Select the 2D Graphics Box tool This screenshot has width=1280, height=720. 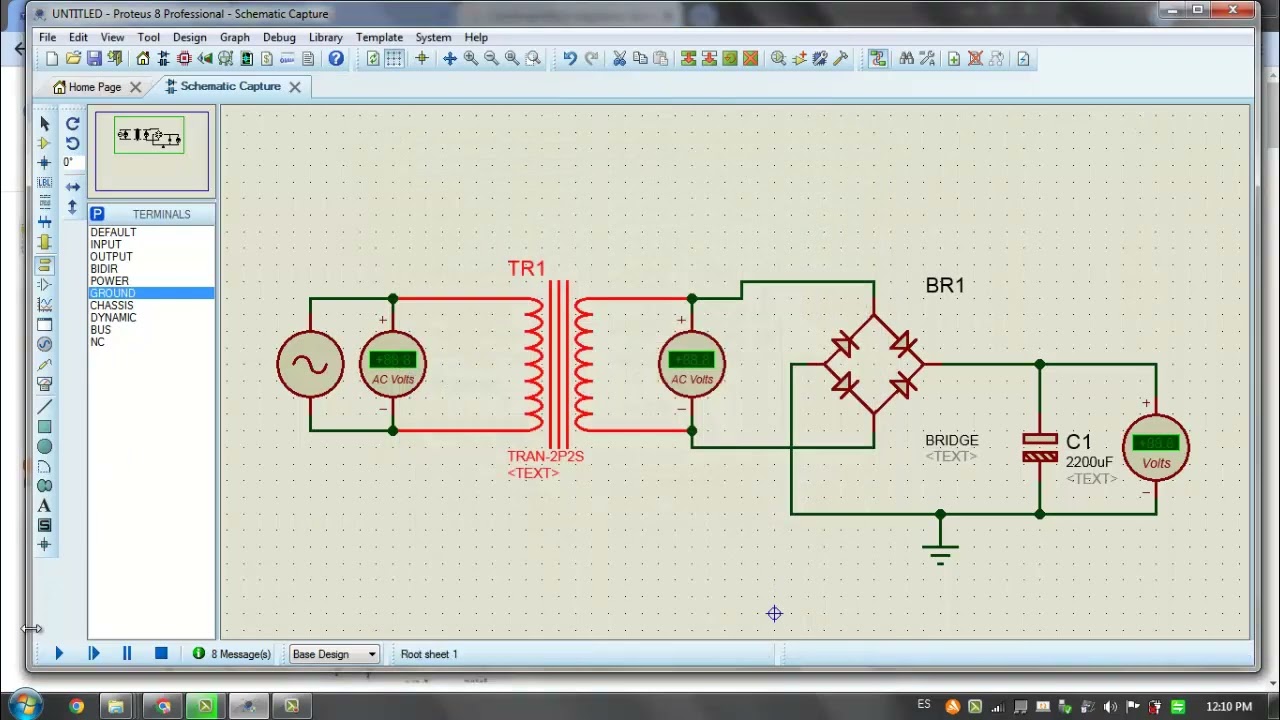click(x=44, y=427)
